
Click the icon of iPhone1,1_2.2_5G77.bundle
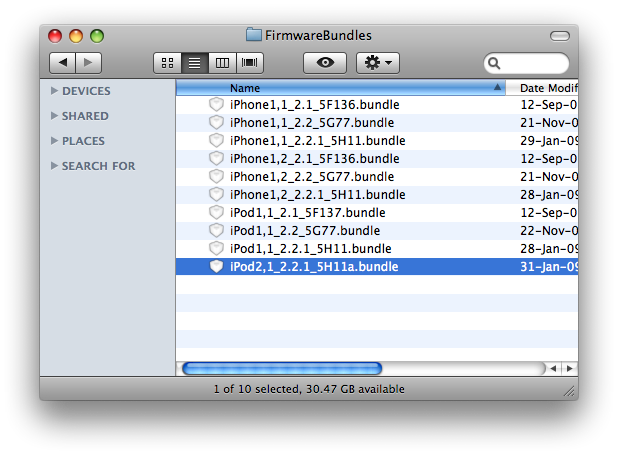point(216,123)
